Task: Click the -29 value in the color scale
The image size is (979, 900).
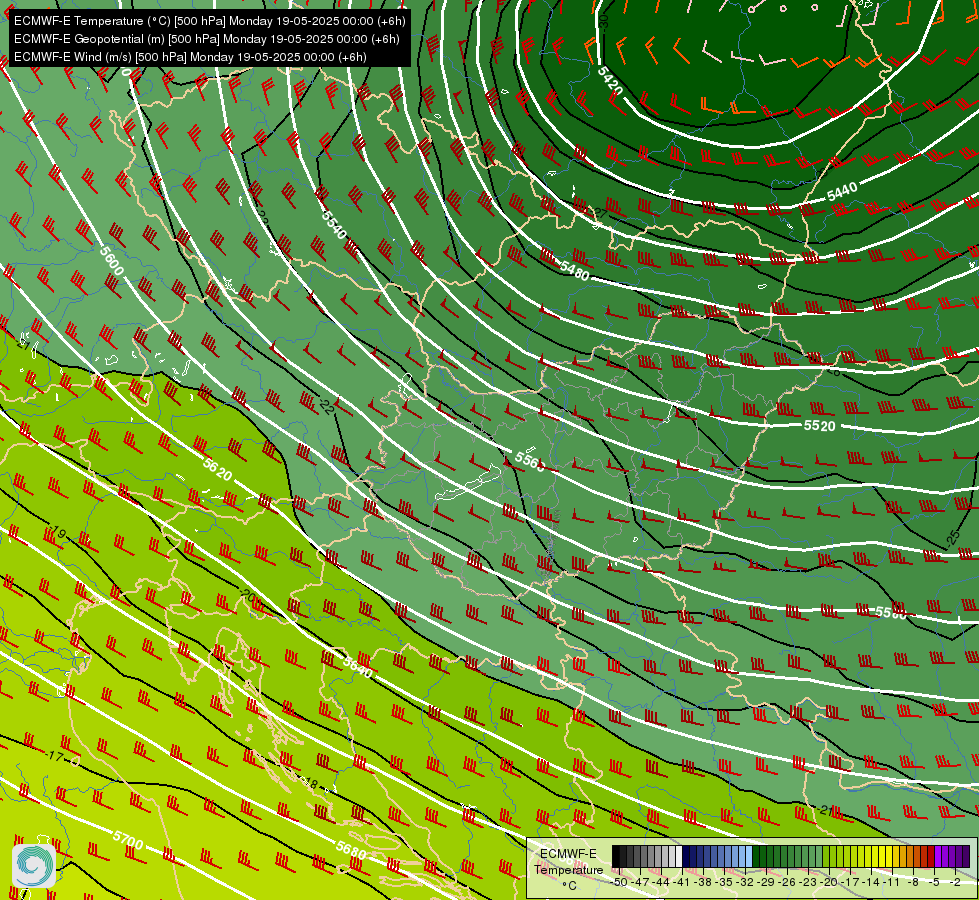Action: click(766, 882)
